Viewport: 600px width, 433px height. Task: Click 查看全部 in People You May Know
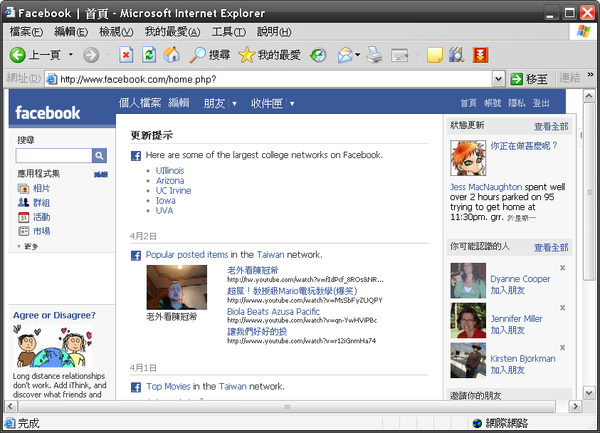[551, 247]
